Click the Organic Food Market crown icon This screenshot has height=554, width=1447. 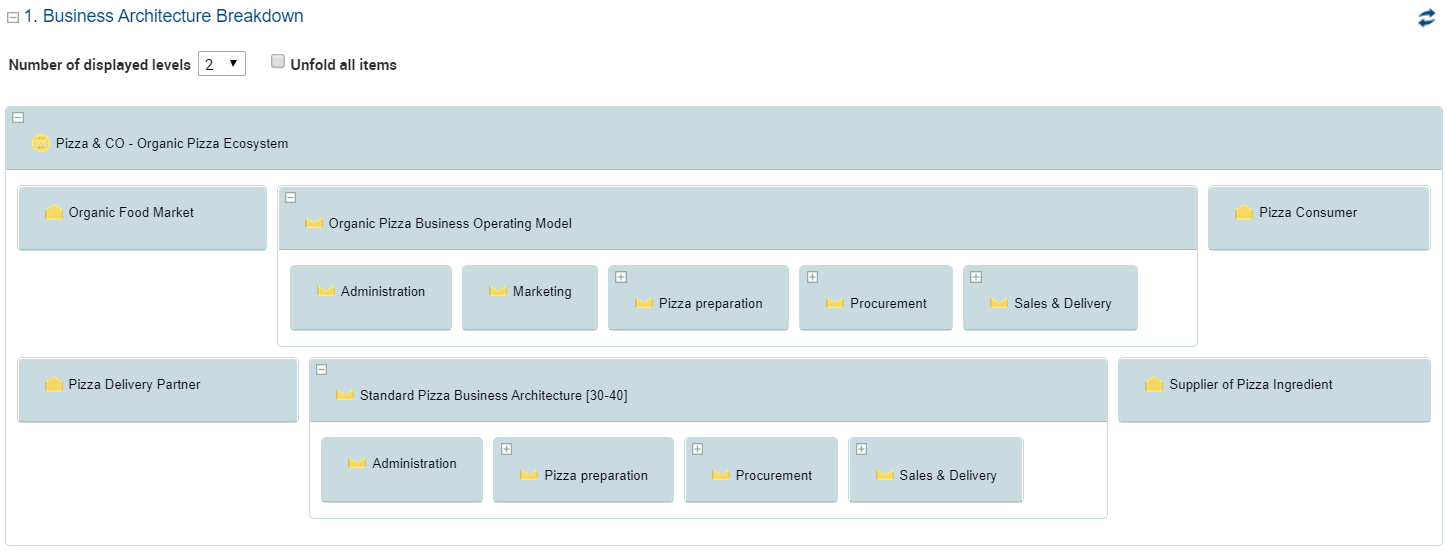tap(54, 213)
